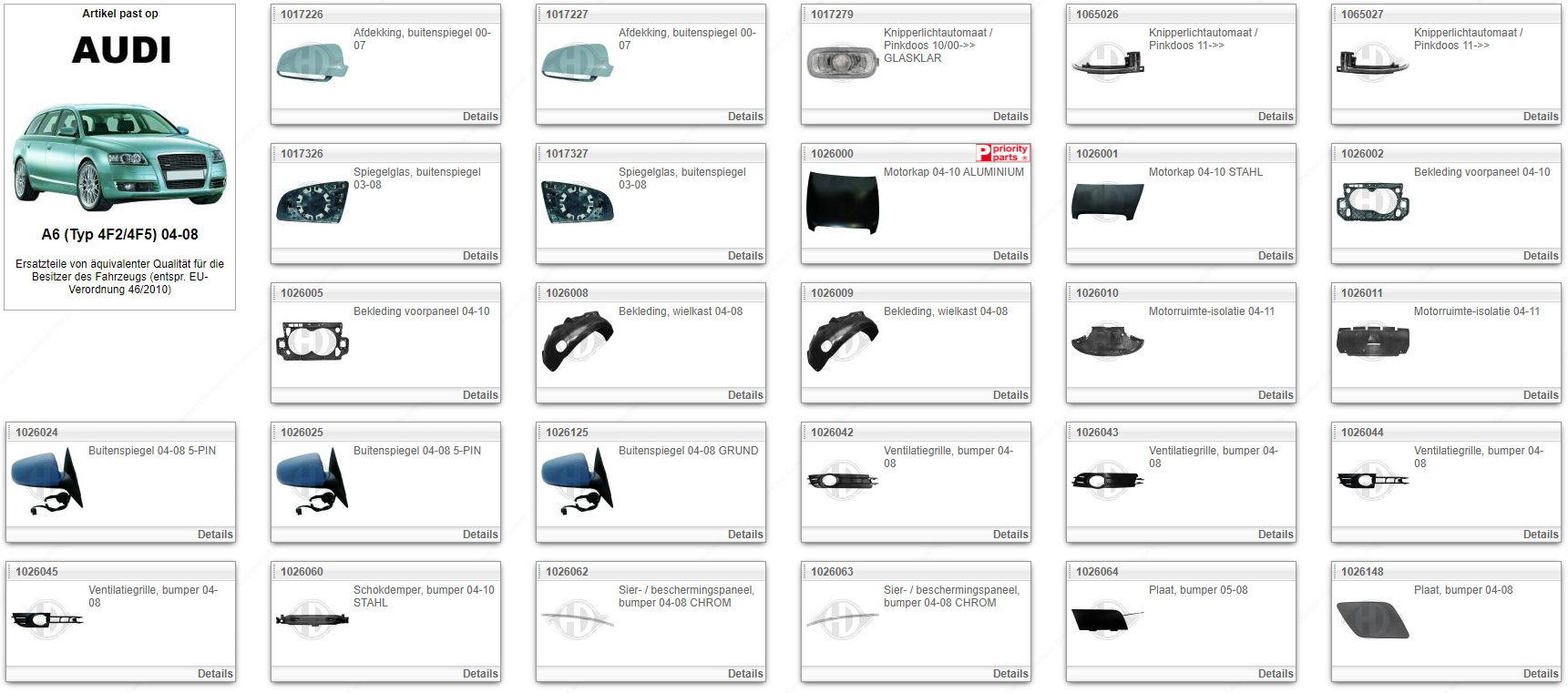This screenshot has height=693, width=1568.
Task: Click the bumper grille image of 1026045
Action: coord(47,620)
